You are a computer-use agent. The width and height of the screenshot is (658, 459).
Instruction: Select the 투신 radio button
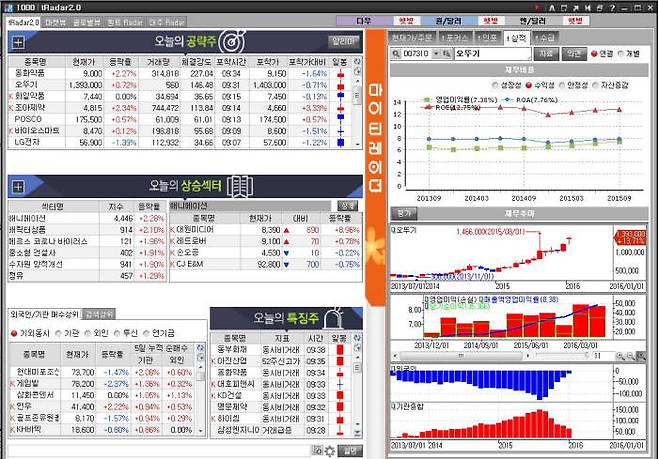(117, 334)
